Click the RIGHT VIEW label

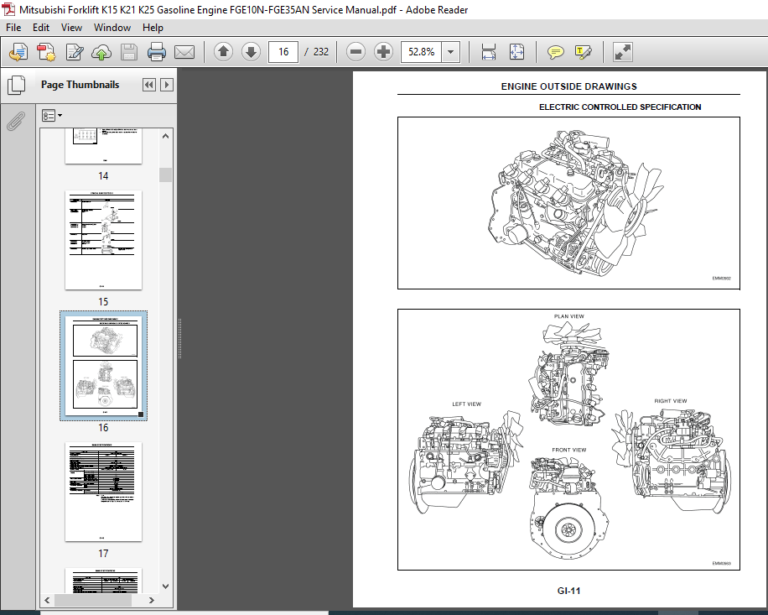coord(671,401)
